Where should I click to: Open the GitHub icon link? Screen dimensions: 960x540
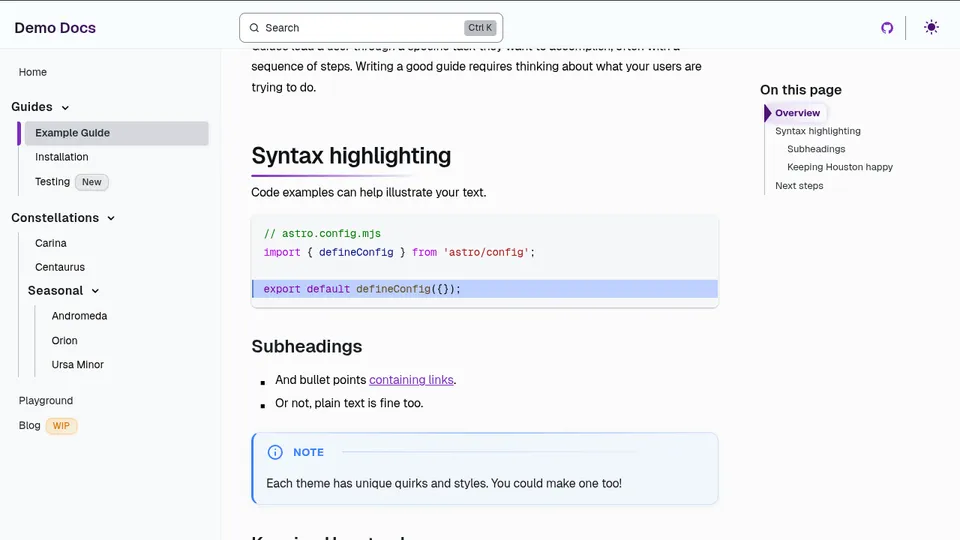(x=887, y=28)
